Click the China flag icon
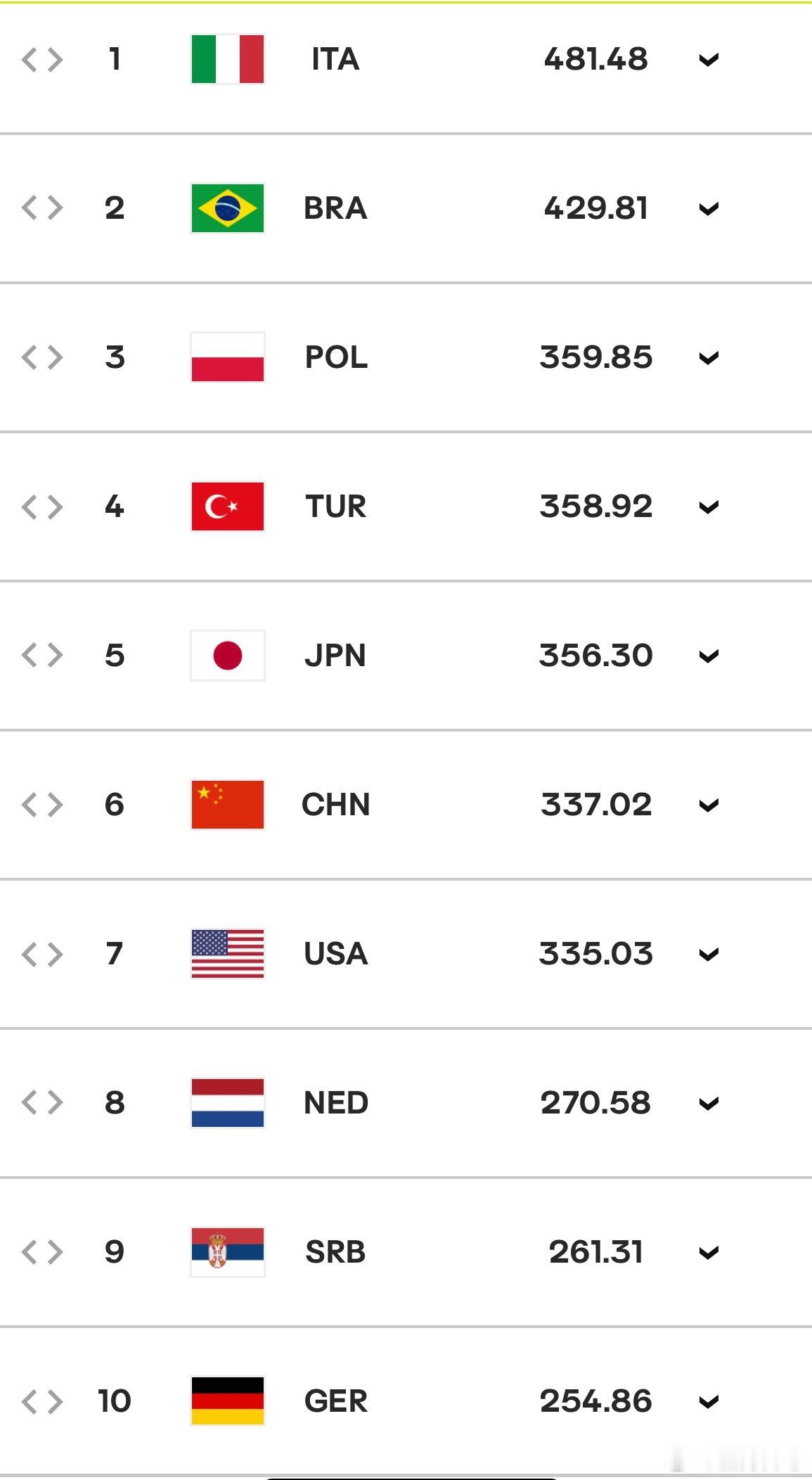The height and width of the screenshot is (1480, 812). (227, 805)
